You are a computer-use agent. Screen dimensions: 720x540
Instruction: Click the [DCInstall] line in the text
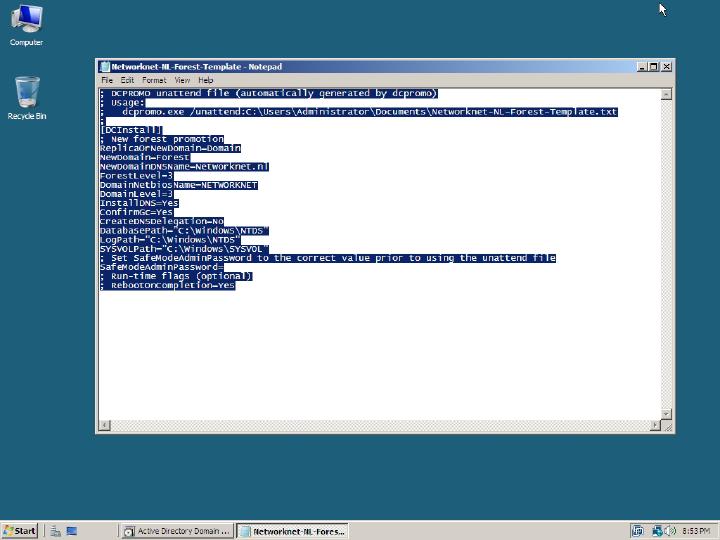131,130
